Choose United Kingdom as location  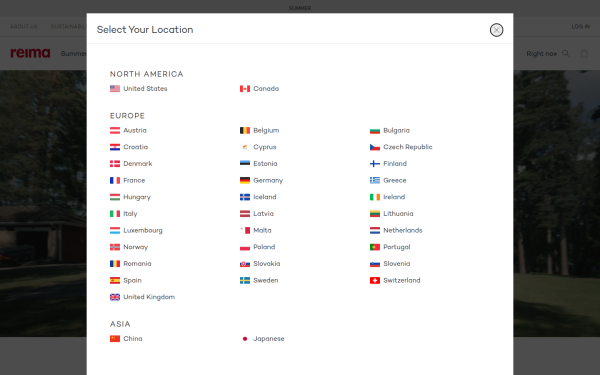point(142,297)
